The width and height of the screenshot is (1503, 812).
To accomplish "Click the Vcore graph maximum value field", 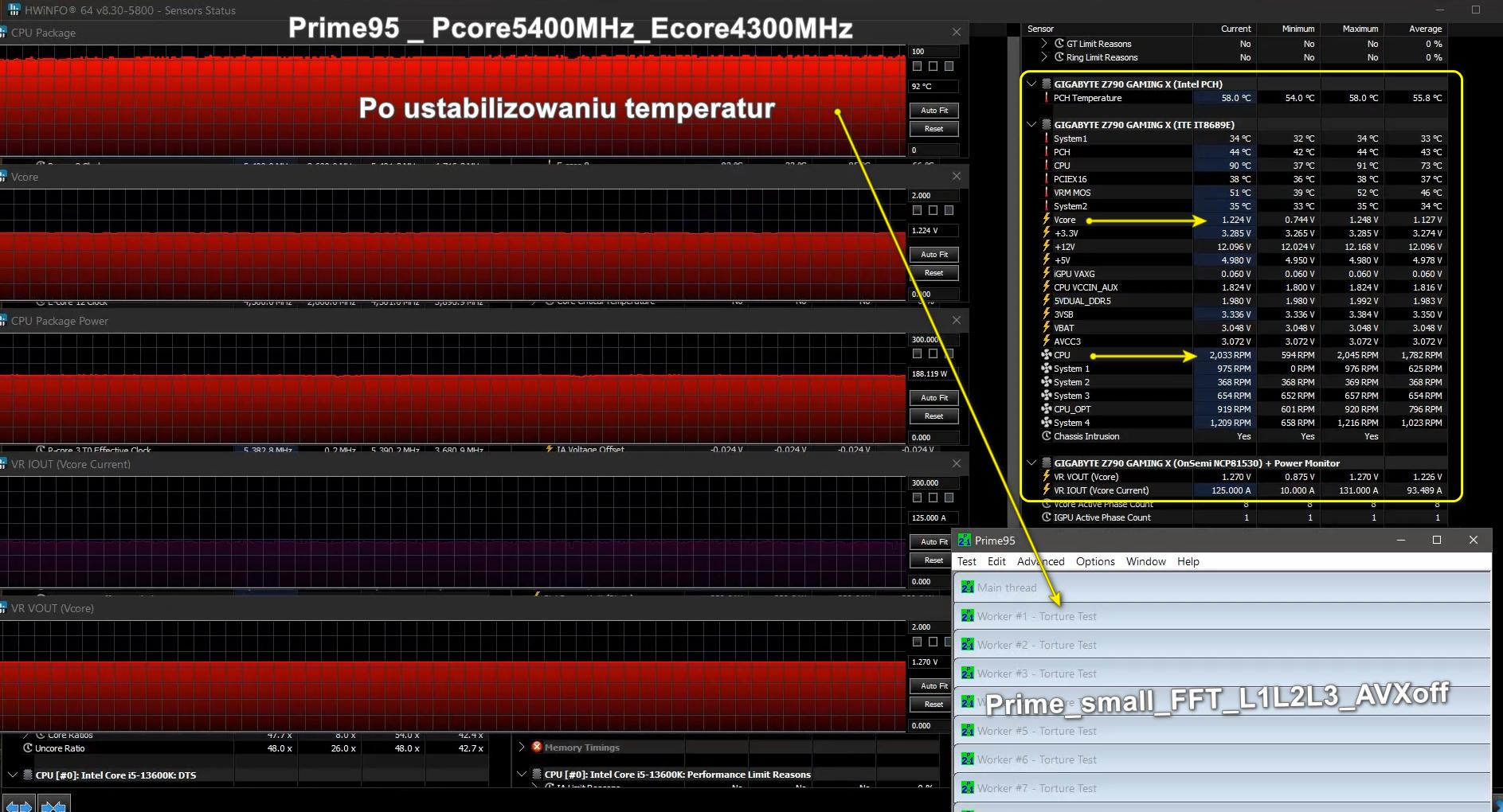I will pos(933,196).
